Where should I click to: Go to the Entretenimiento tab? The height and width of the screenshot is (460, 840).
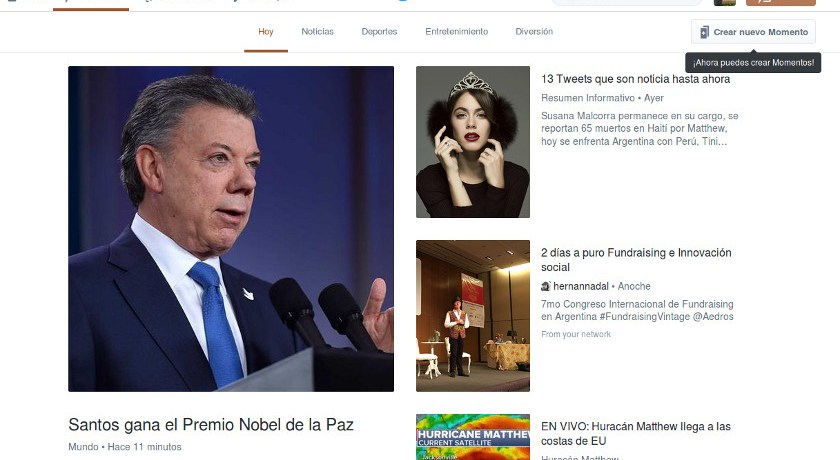[x=456, y=32]
